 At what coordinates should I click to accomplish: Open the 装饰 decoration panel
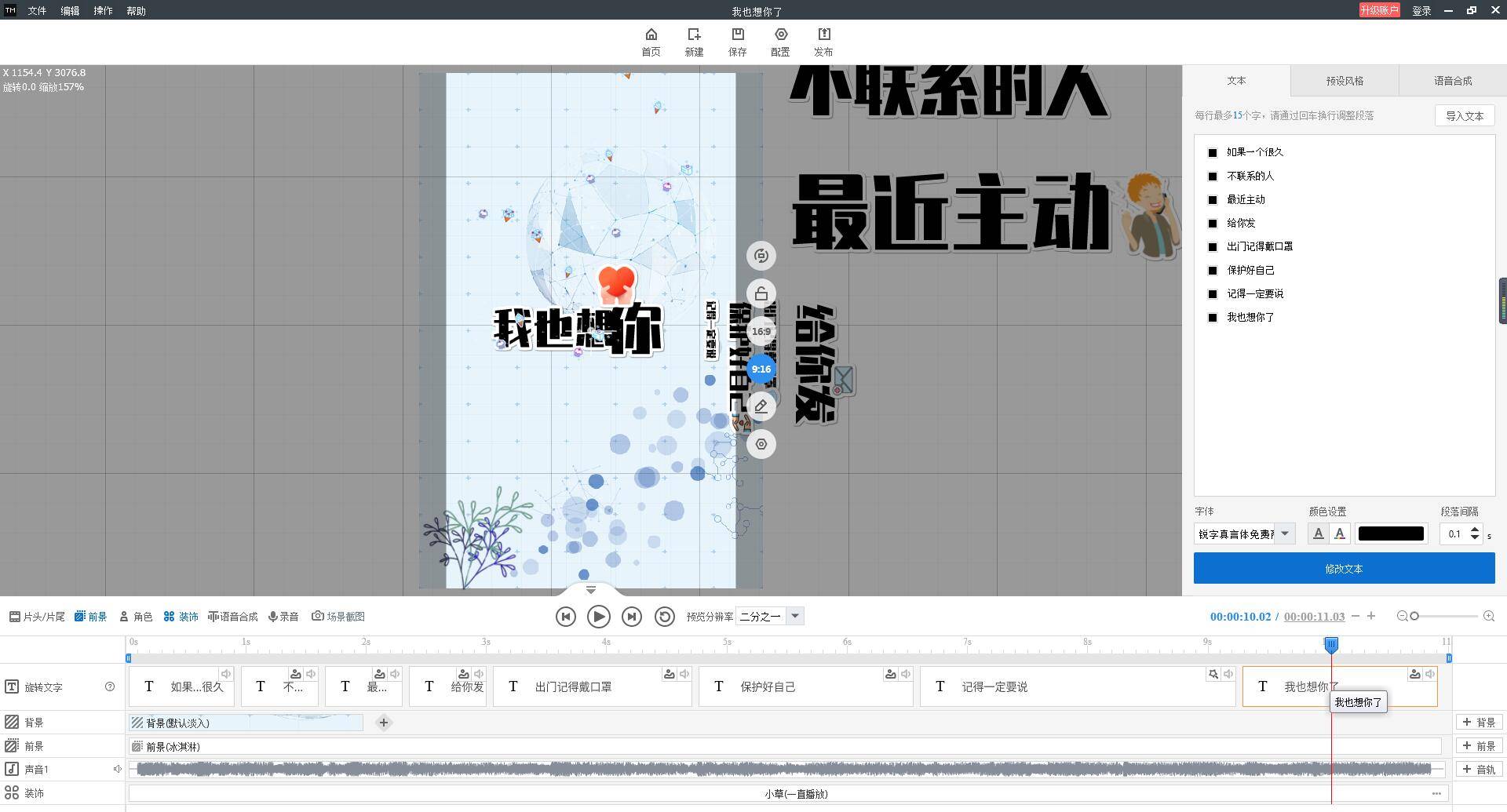181,616
